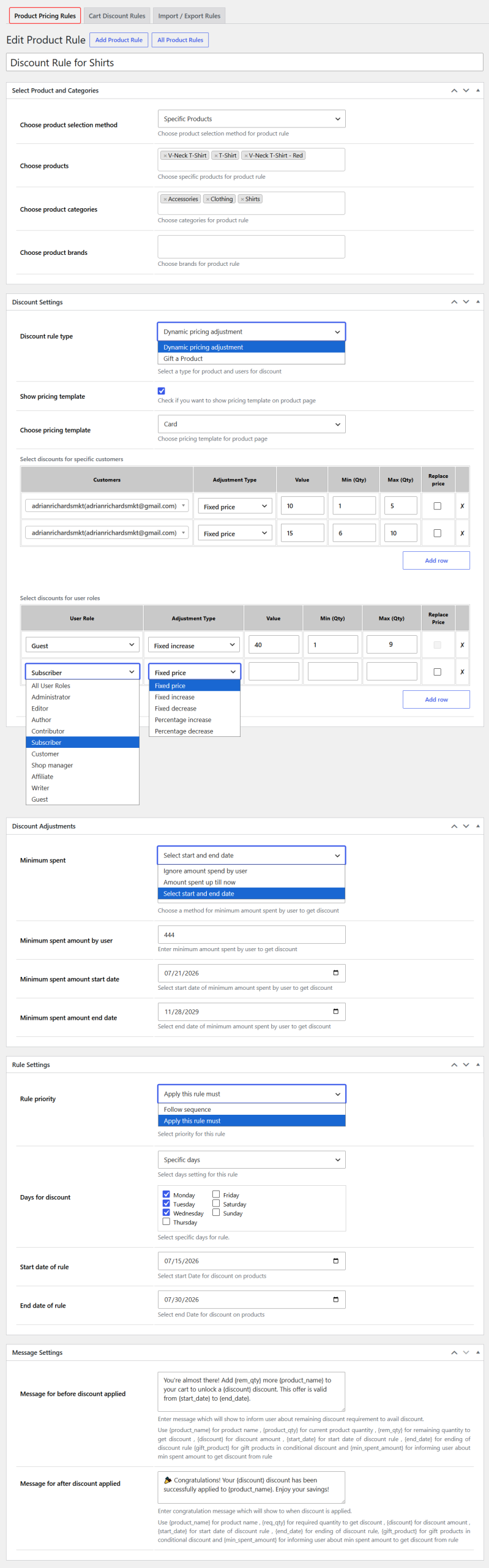
Task: Click minimum spent amount field 444
Action: pos(252,935)
